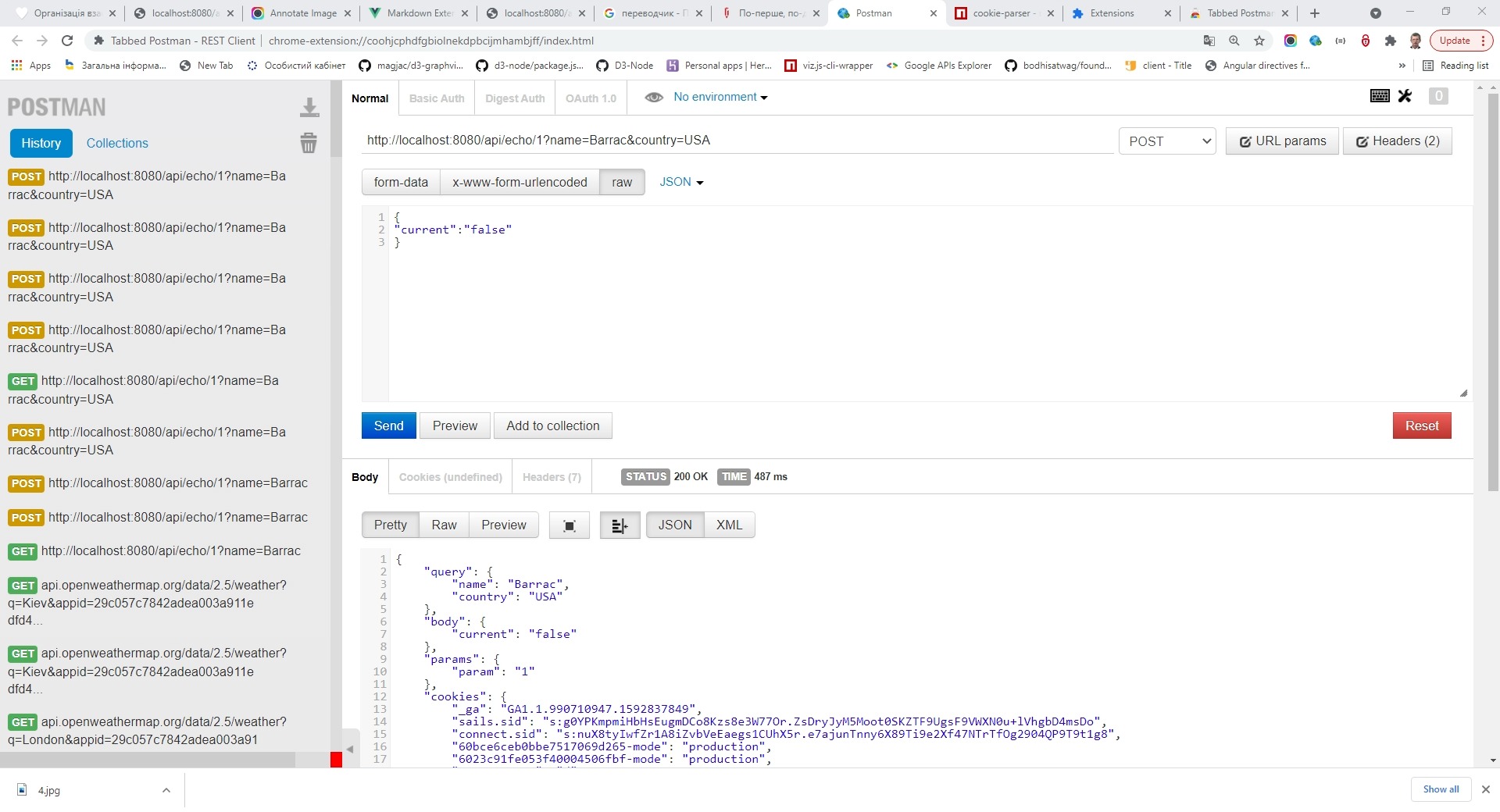Click the fullscreen response icon
The image size is (1500, 812).
pyautogui.click(x=570, y=525)
